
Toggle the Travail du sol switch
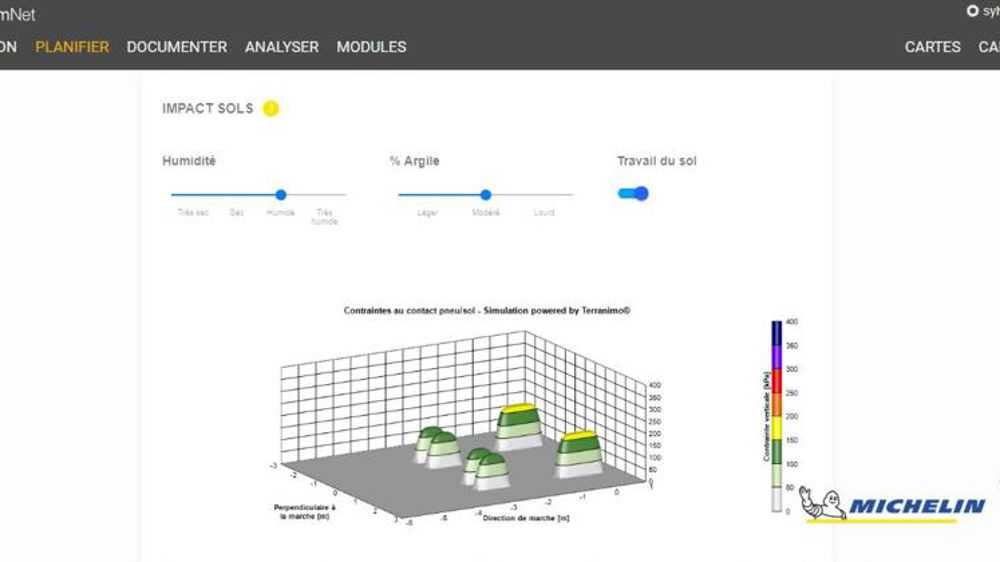tap(633, 193)
